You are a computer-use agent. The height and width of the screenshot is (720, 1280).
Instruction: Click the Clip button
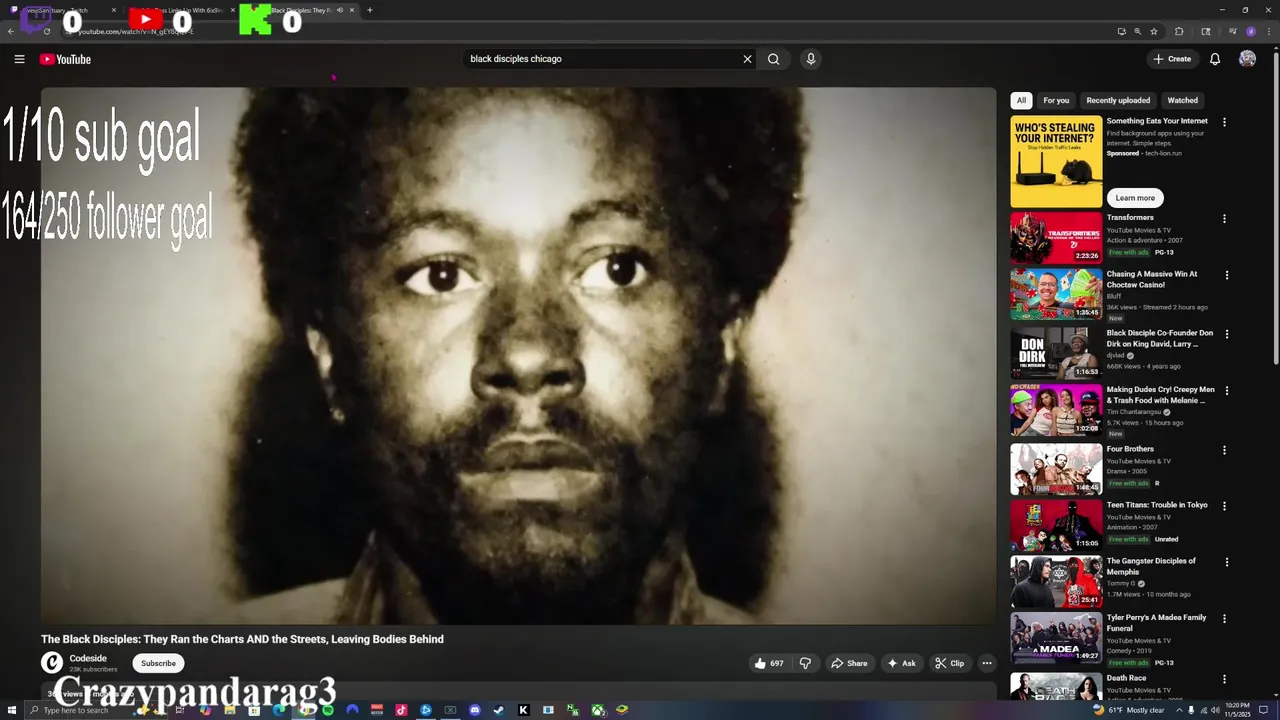tap(950, 663)
